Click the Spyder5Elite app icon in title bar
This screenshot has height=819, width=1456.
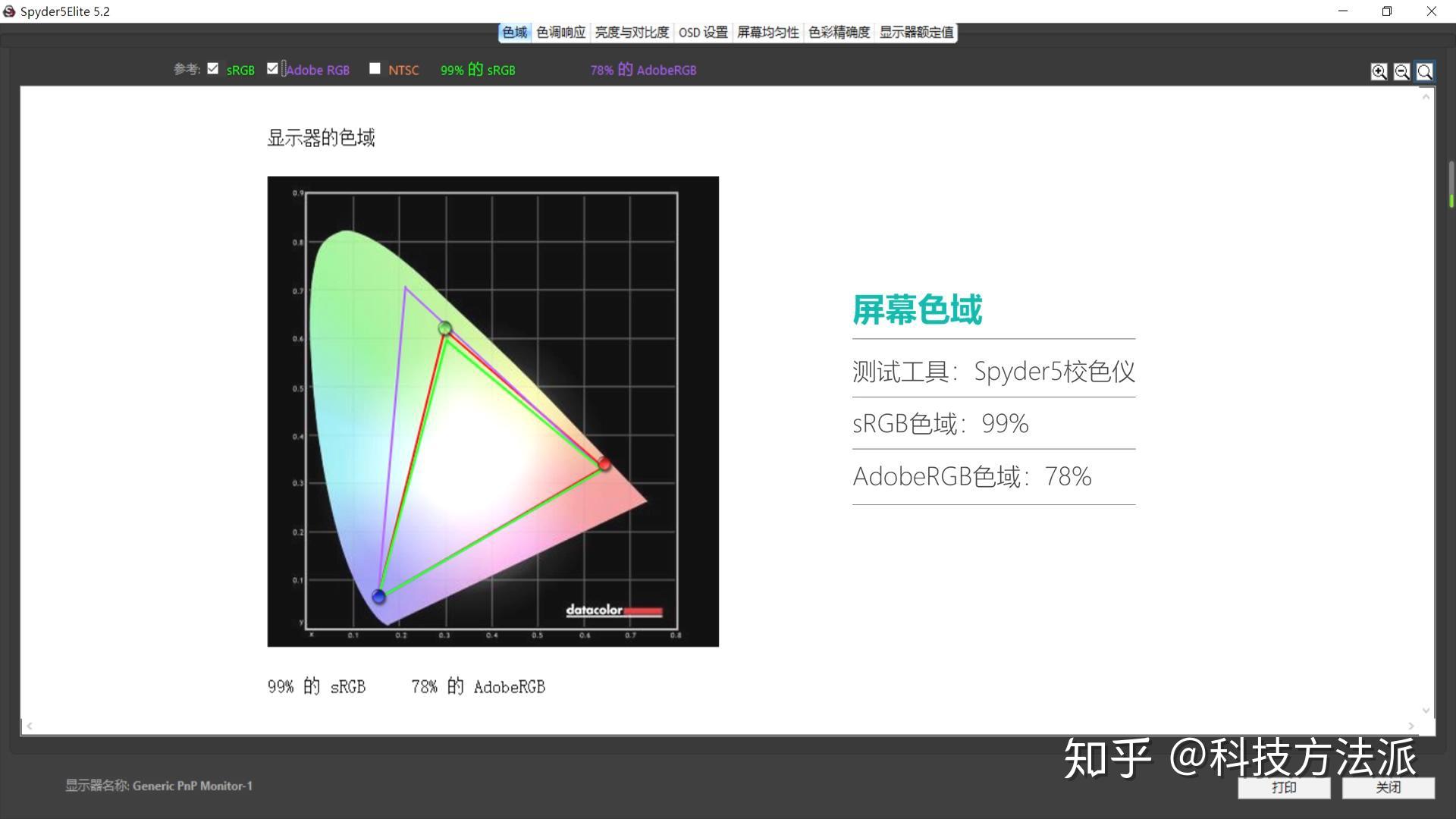click(9, 11)
